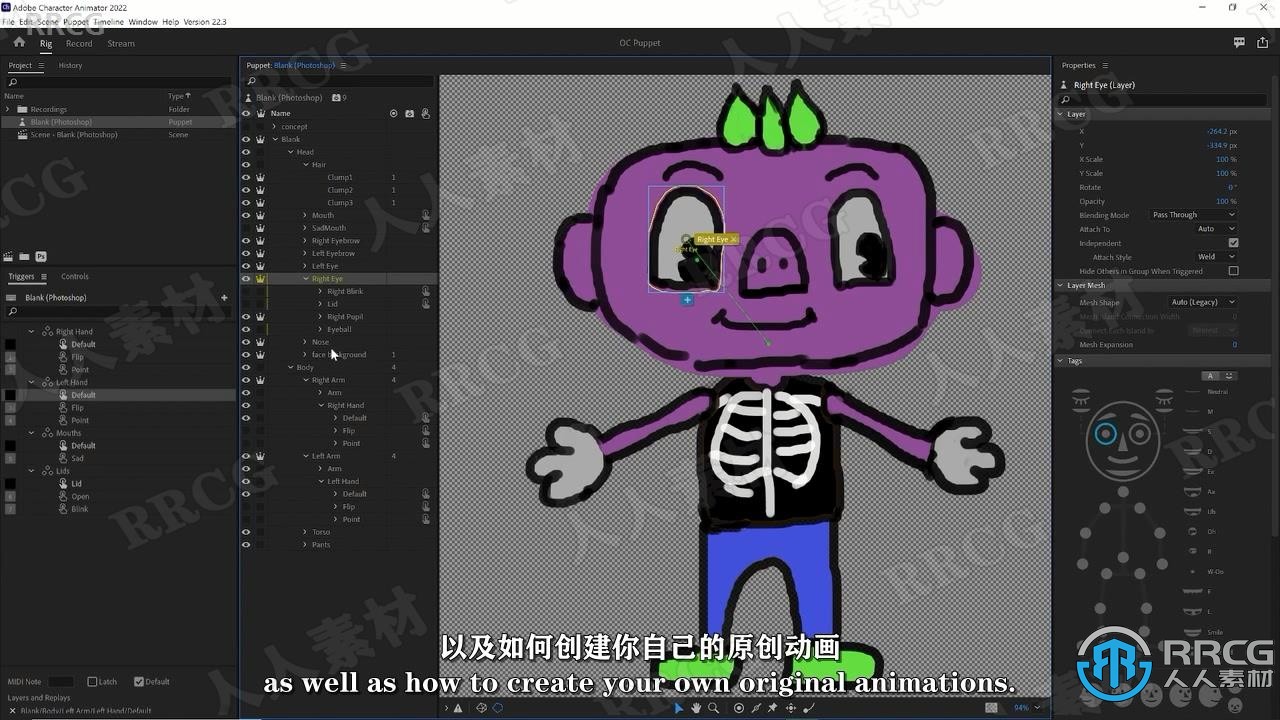Click the Project panel search field
Image resolution: width=1280 pixels, height=720 pixels.
pos(120,82)
